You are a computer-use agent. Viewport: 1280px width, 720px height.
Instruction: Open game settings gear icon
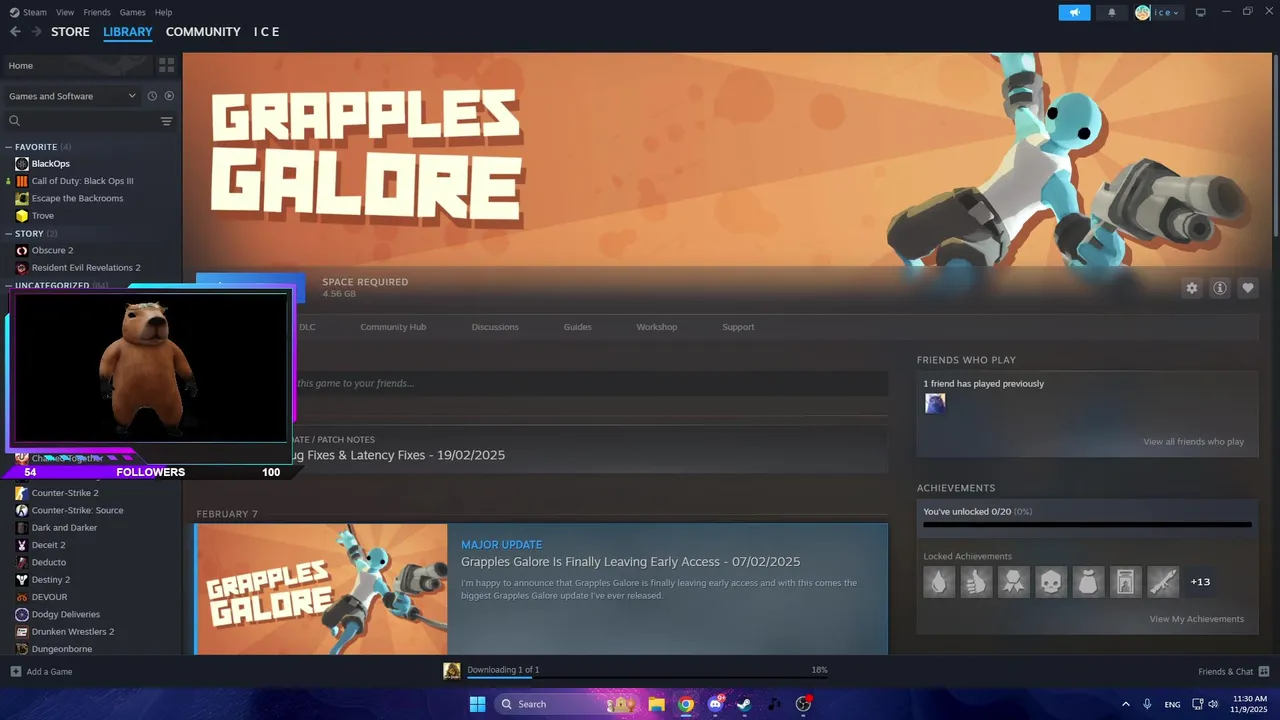click(x=1191, y=288)
